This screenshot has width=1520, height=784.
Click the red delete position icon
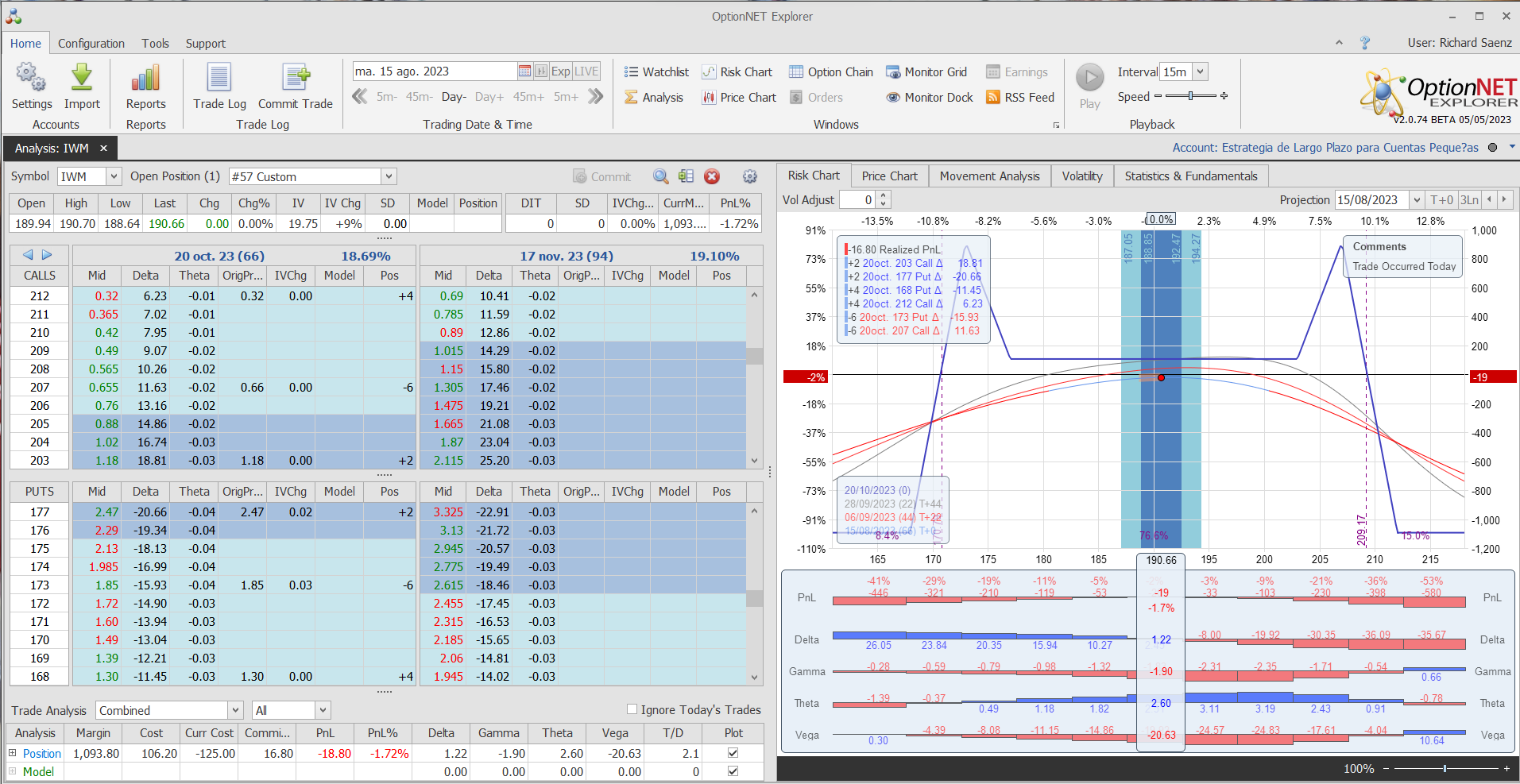pyautogui.click(x=712, y=176)
